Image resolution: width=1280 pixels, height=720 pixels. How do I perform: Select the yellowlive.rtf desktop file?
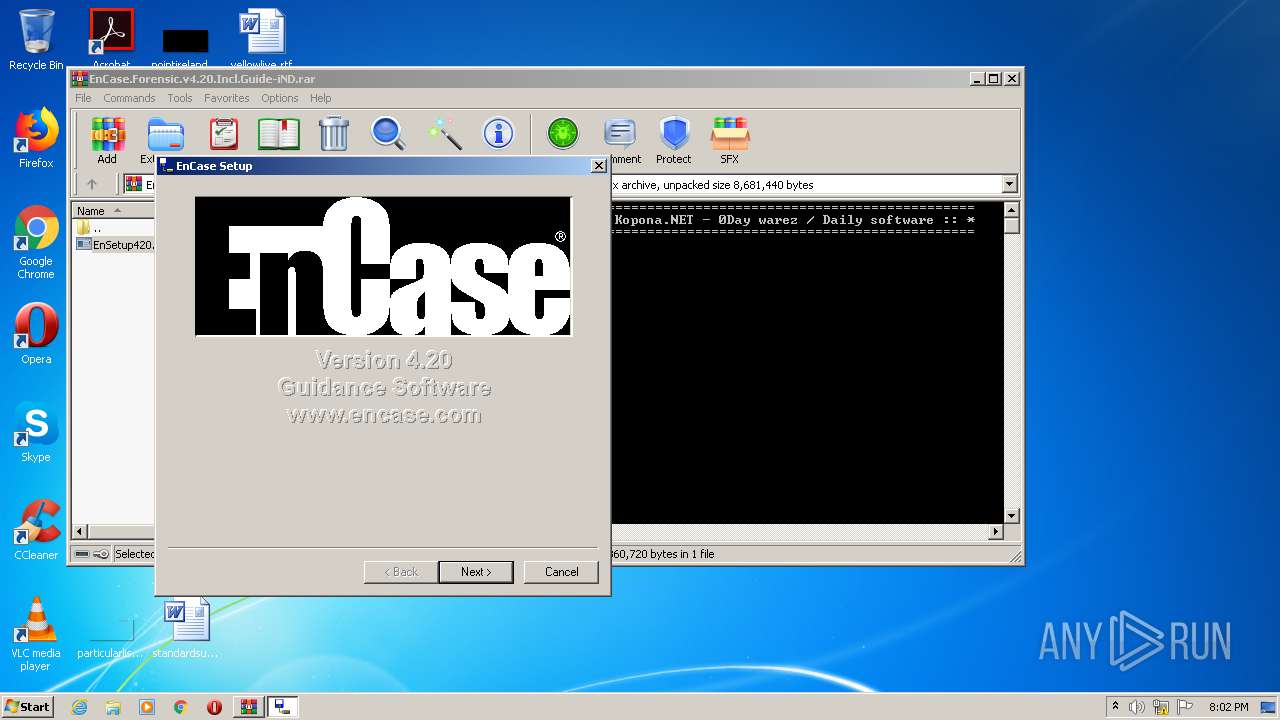[x=261, y=38]
